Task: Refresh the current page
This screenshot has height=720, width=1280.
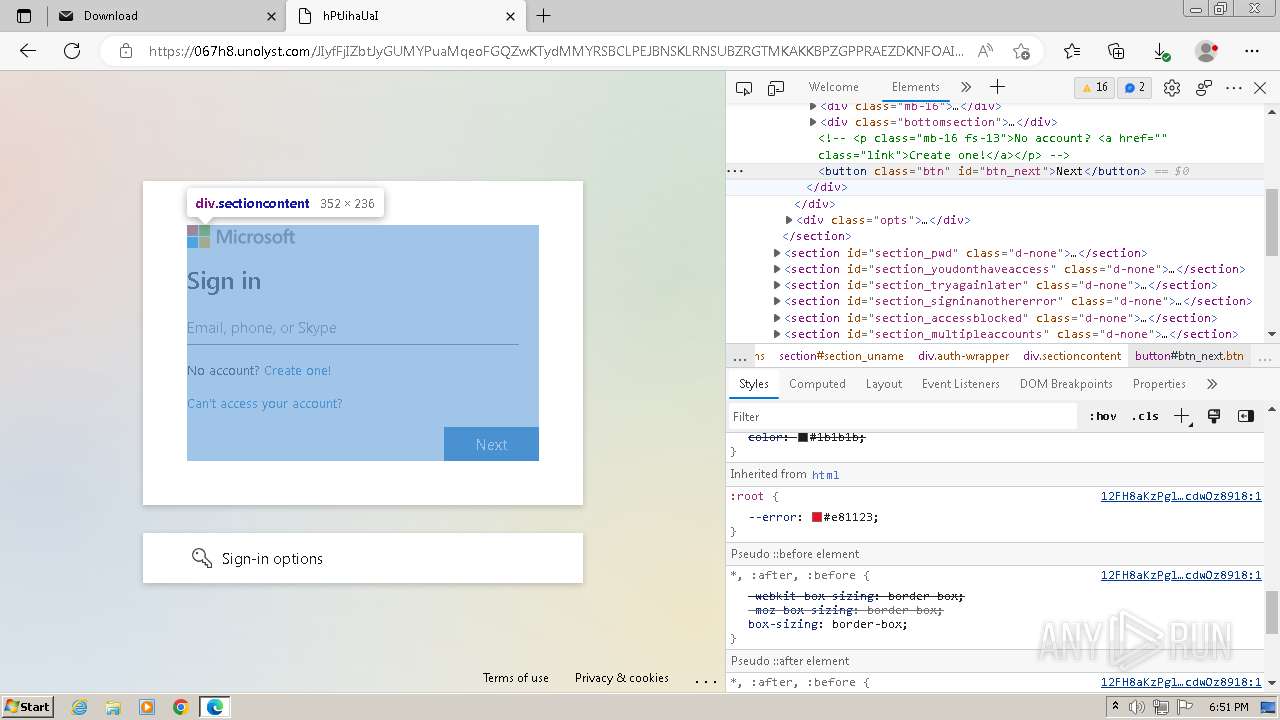Action: pos(72,51)
